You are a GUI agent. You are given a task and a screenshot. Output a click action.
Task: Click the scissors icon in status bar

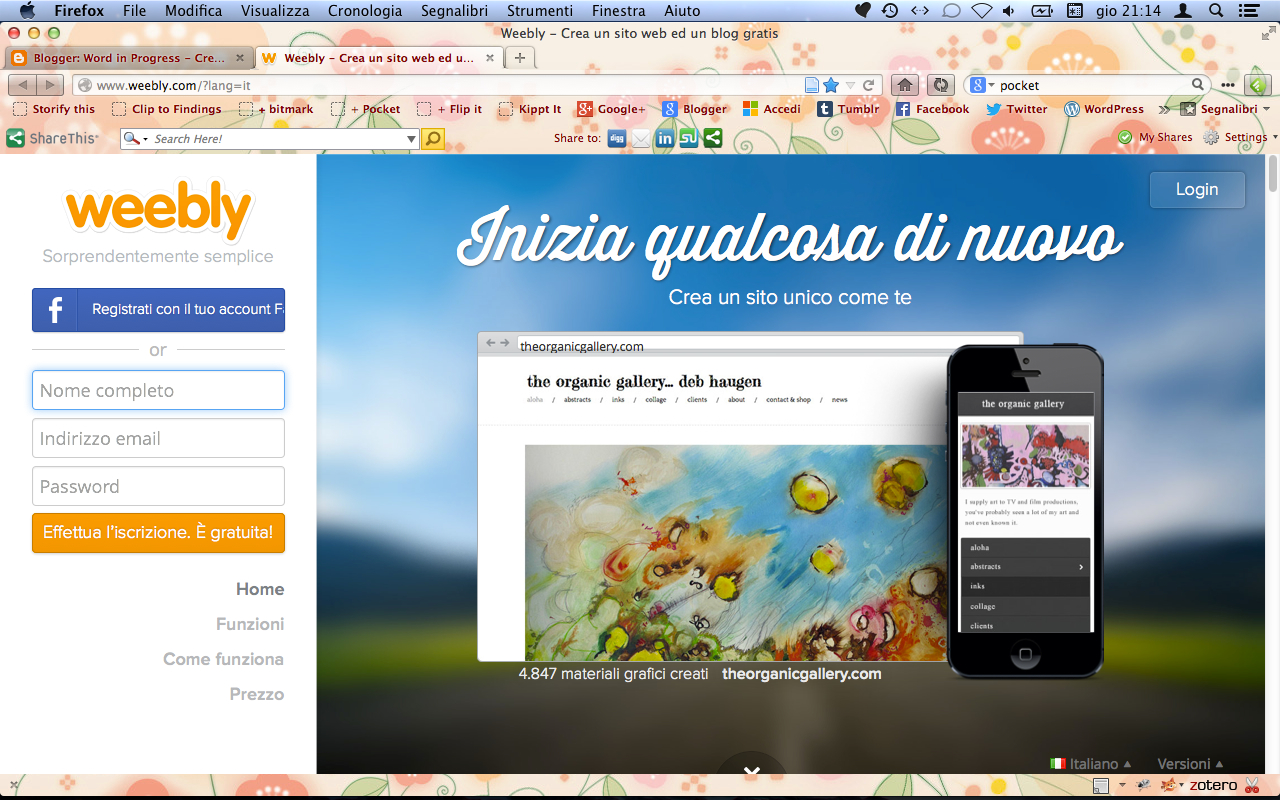pos(1253,785)
